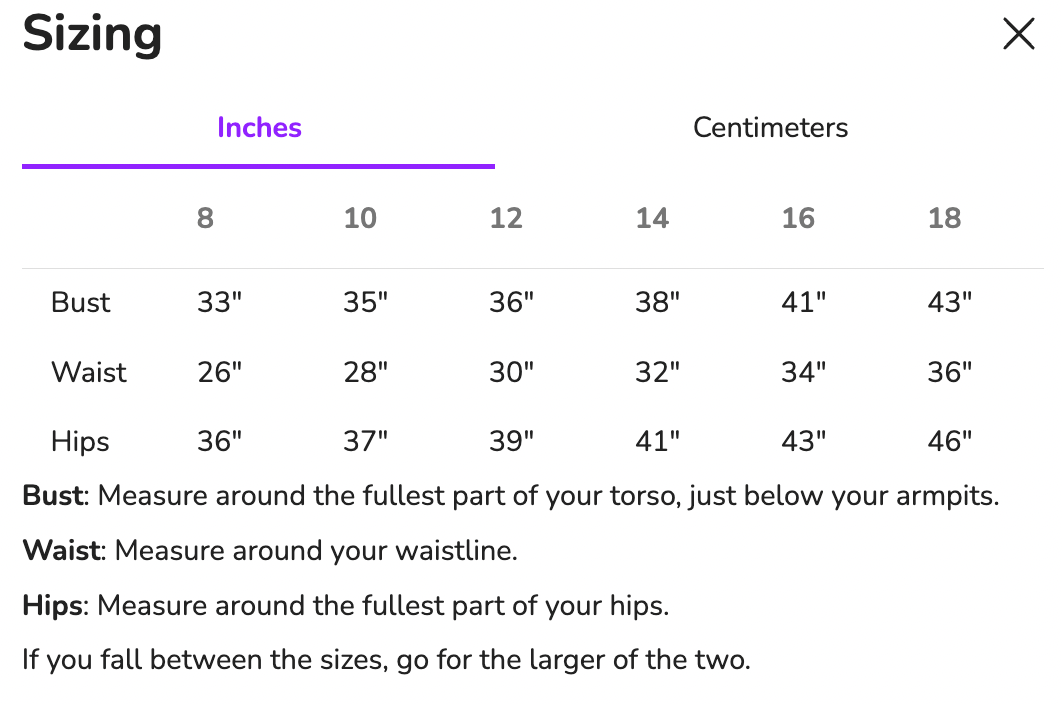1062x704 pixels.
Task: Click the bold Bust measuring instruction label
Action: click(x=55, y=496)
